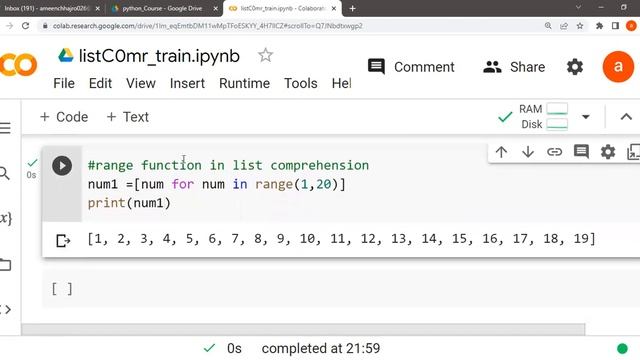Open variables panel icon
The image size is (640, 360).
[6, 218]
